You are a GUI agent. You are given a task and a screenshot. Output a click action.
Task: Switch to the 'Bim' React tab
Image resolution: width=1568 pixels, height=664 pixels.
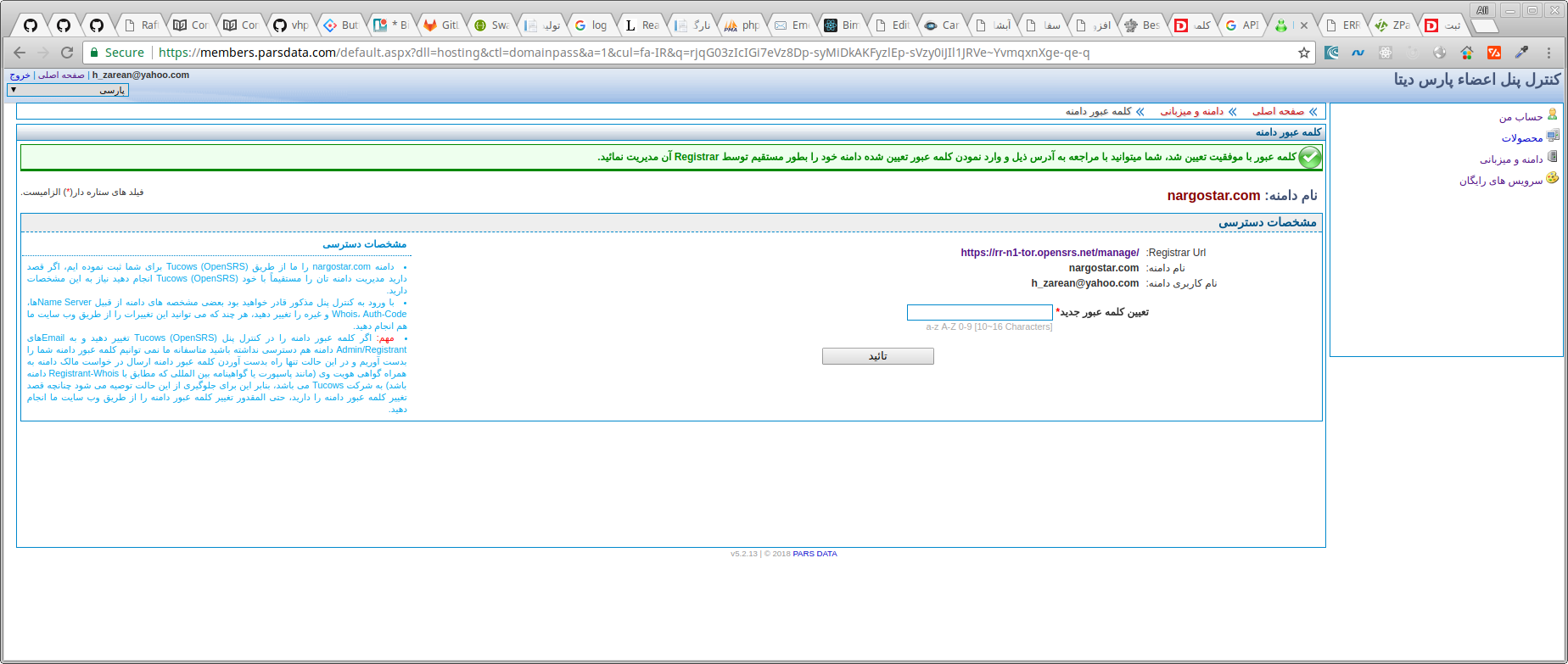point(841,25)
